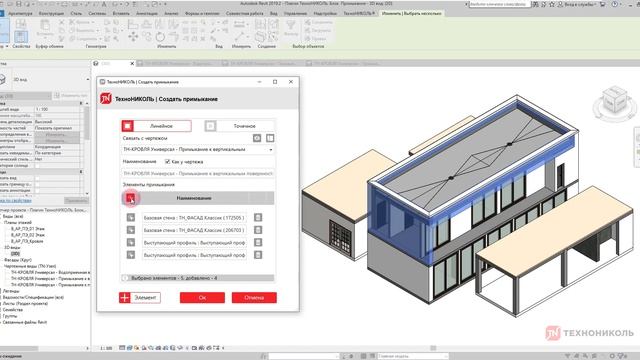Click the Наименование text field in the dialog
The image size is (640, 360).
pyautogui.click(x=198, y=173)
